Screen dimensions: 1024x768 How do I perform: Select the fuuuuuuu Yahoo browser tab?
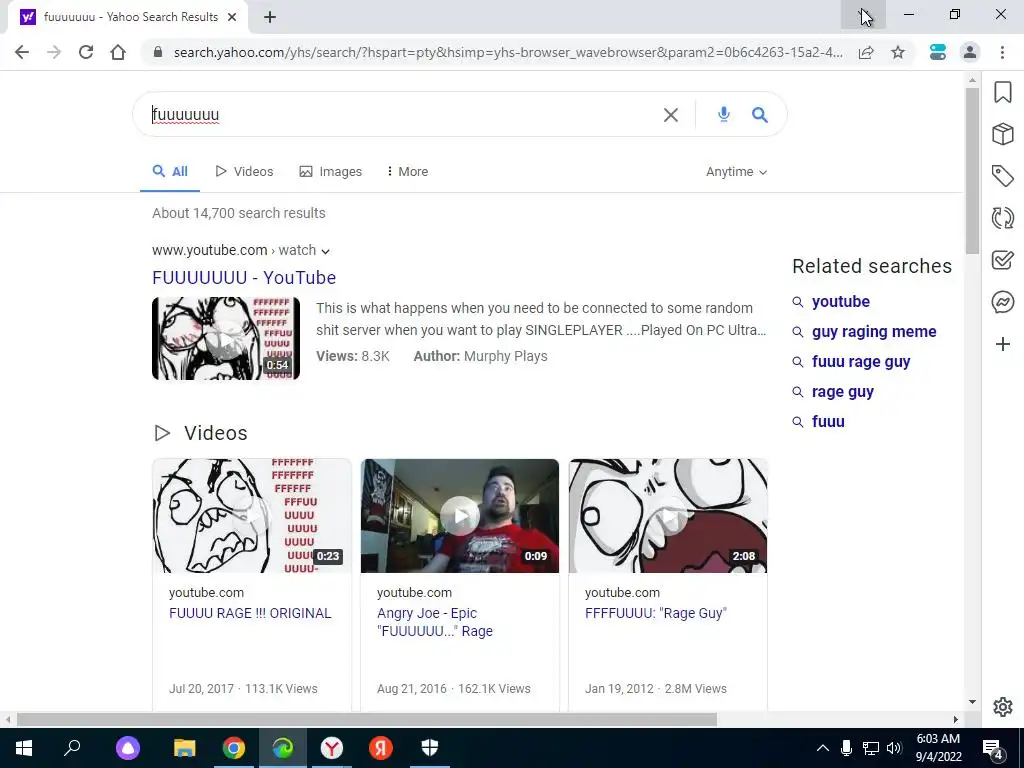click(129, 17)
